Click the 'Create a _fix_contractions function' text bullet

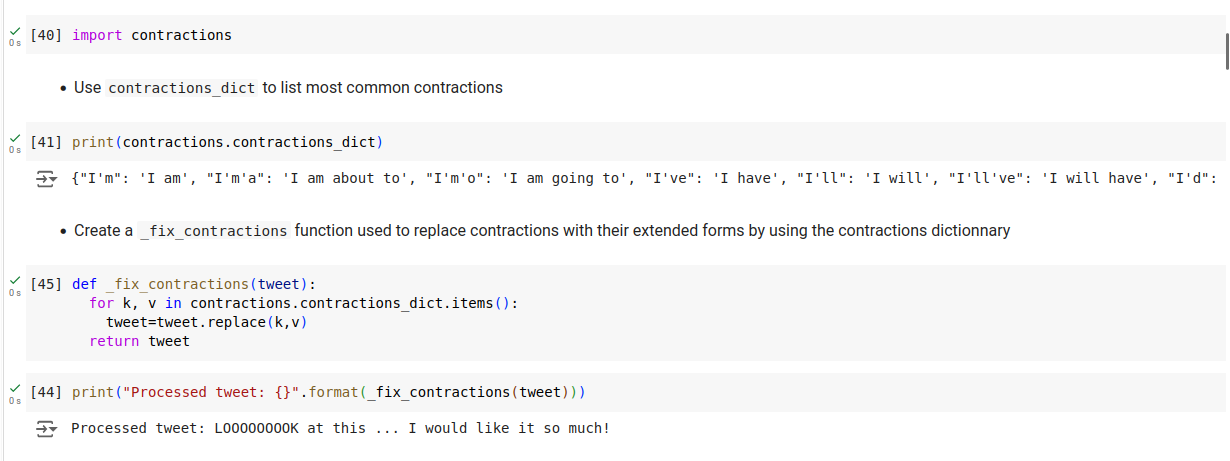point(541,231)
